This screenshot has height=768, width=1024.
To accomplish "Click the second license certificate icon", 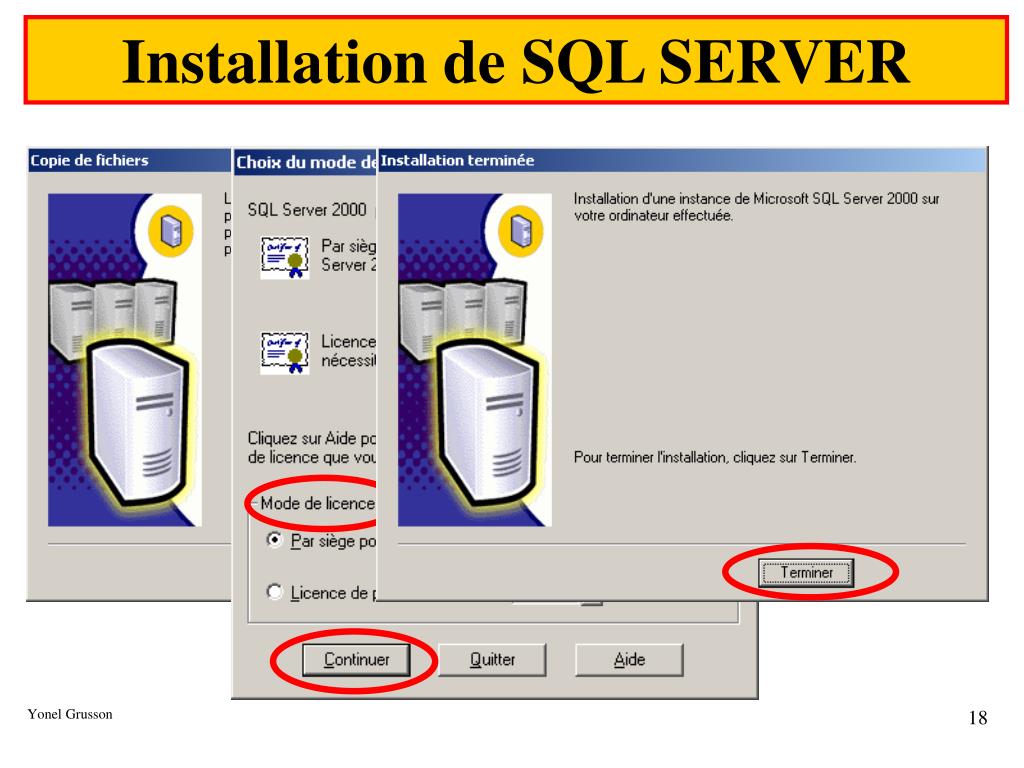I will coord(285,353).
